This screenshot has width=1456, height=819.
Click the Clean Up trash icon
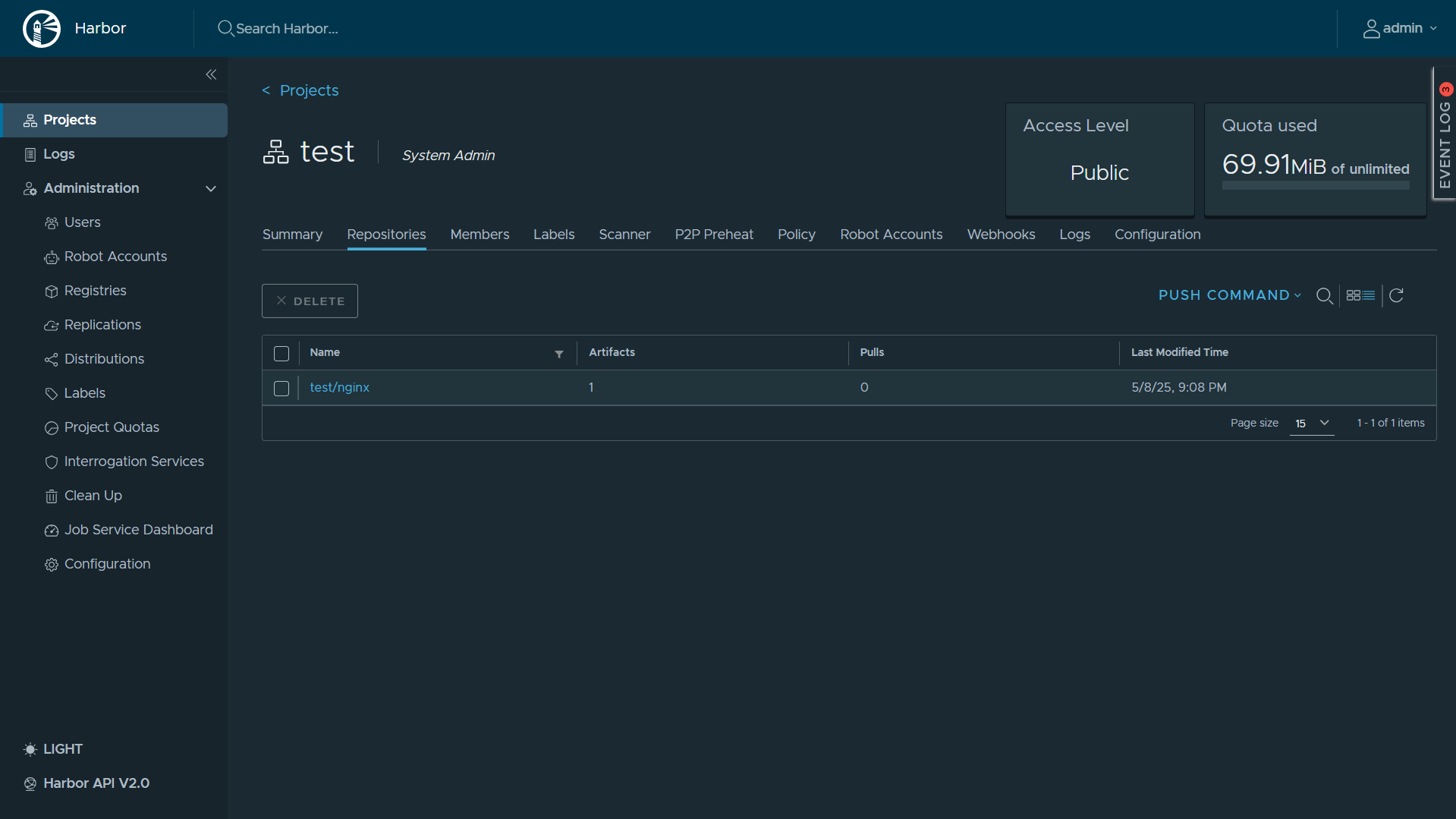[52, 496]
